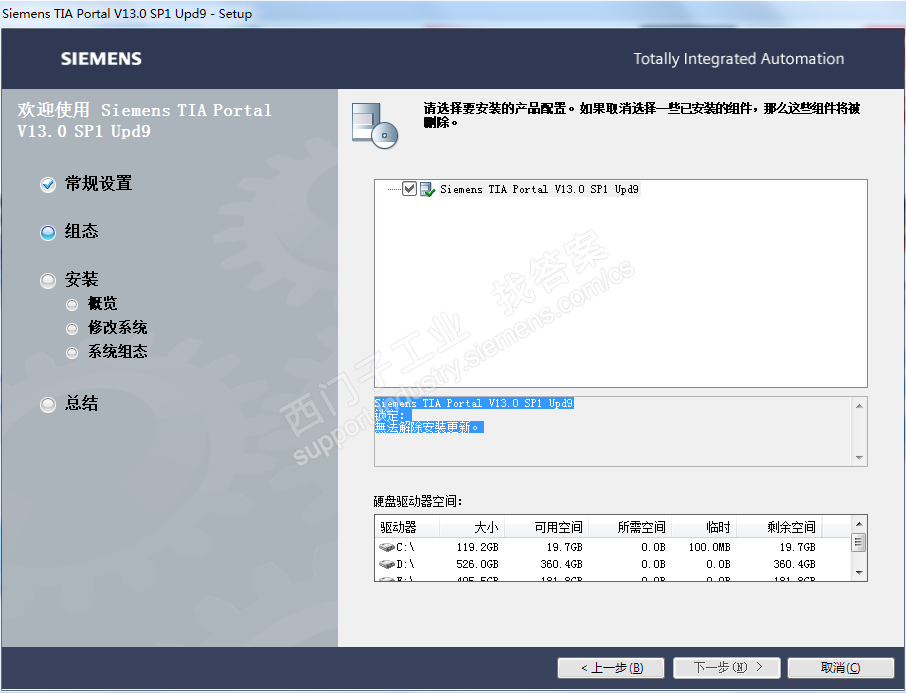This screenshot has height=693, width=906.
Task: Click the 大小 column header
Action: 472,527
